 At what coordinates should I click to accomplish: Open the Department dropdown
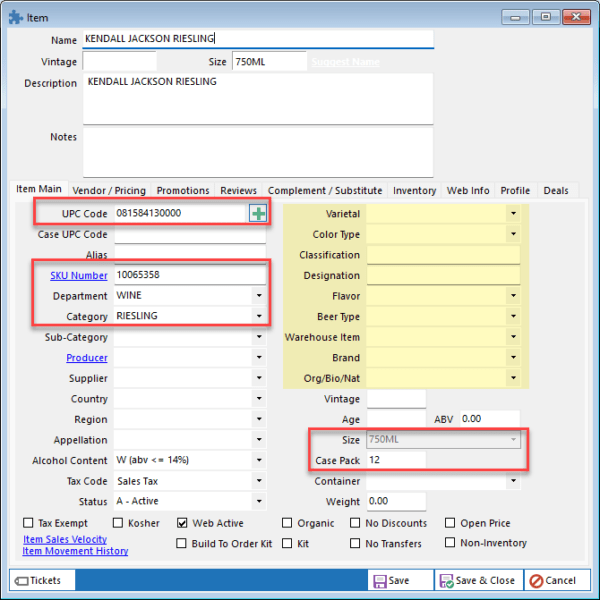pyautogui.click(x=260, y=296)
